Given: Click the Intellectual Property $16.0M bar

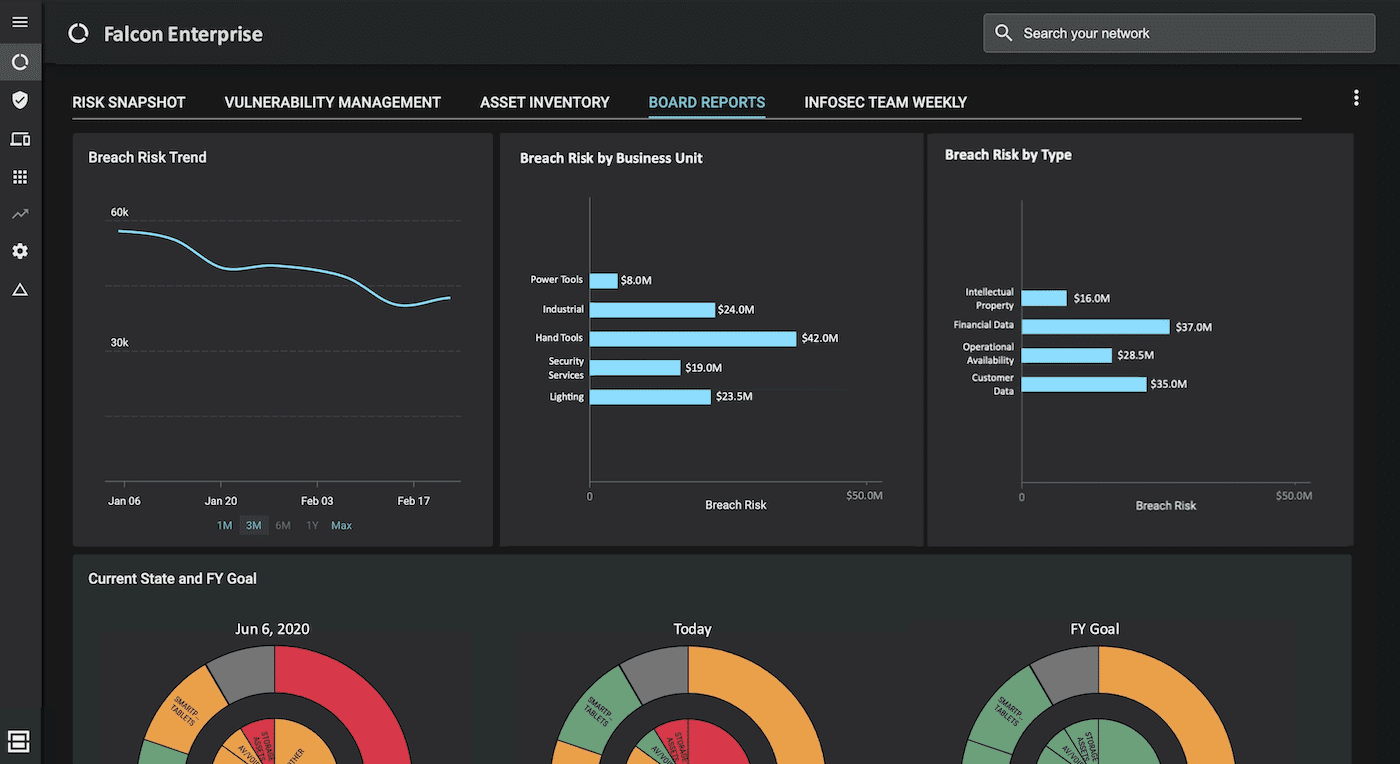Looking at the screenshot, I should (x=1044, y=298).
